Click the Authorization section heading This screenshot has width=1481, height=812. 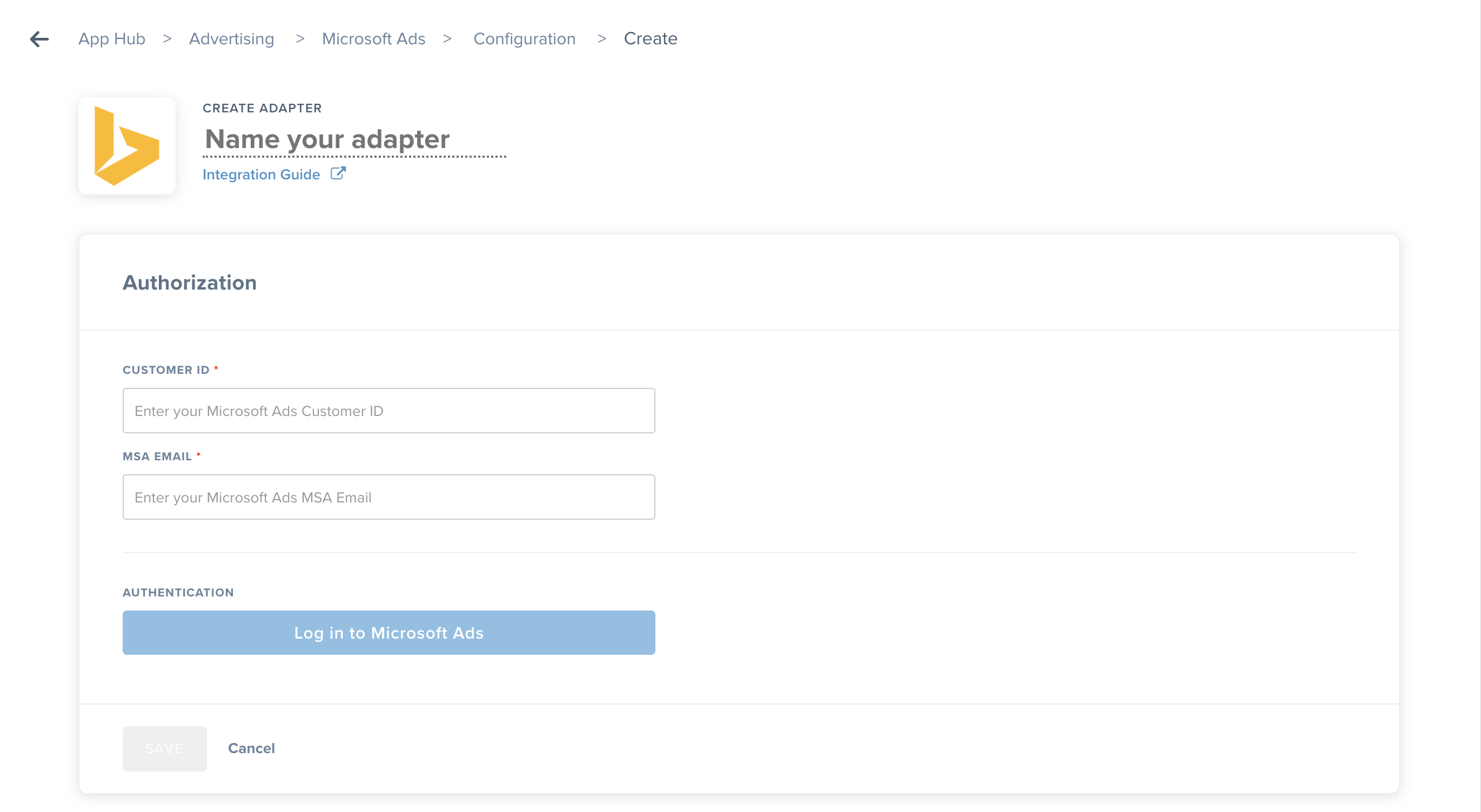coord(189,282)
